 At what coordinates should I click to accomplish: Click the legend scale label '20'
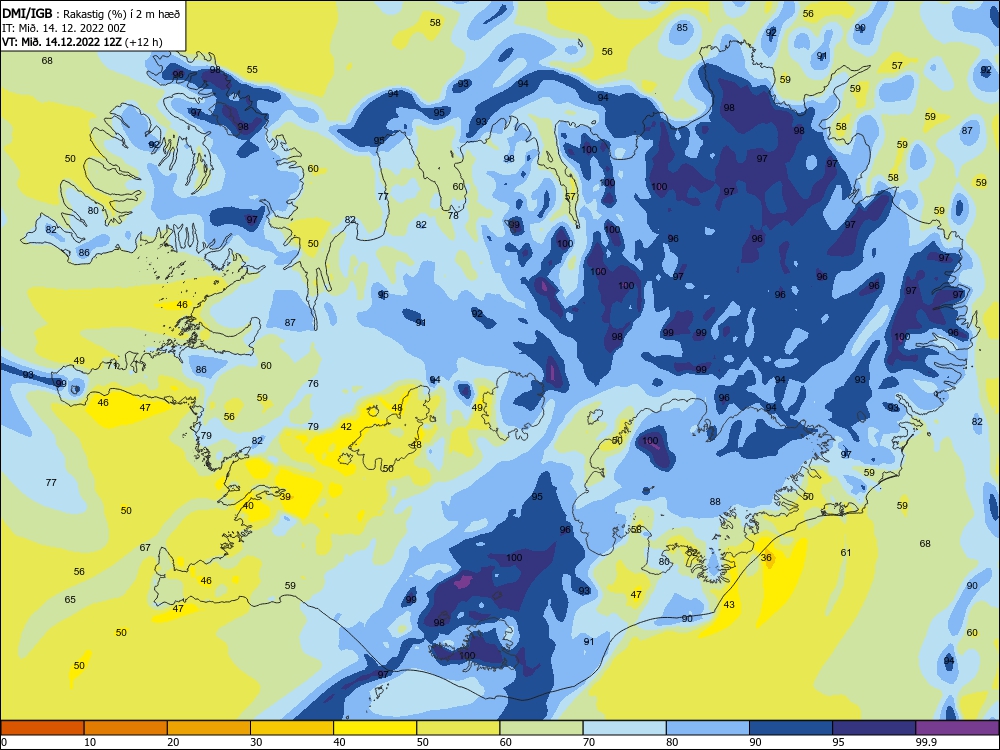coord(173,742)
